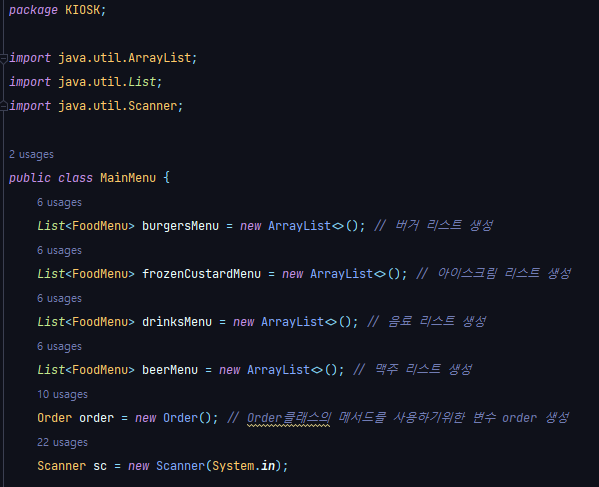Open '22 usages' hint above Scanner sc
The width and height of the screenshot is (599, 487).
tap(62, 442)
